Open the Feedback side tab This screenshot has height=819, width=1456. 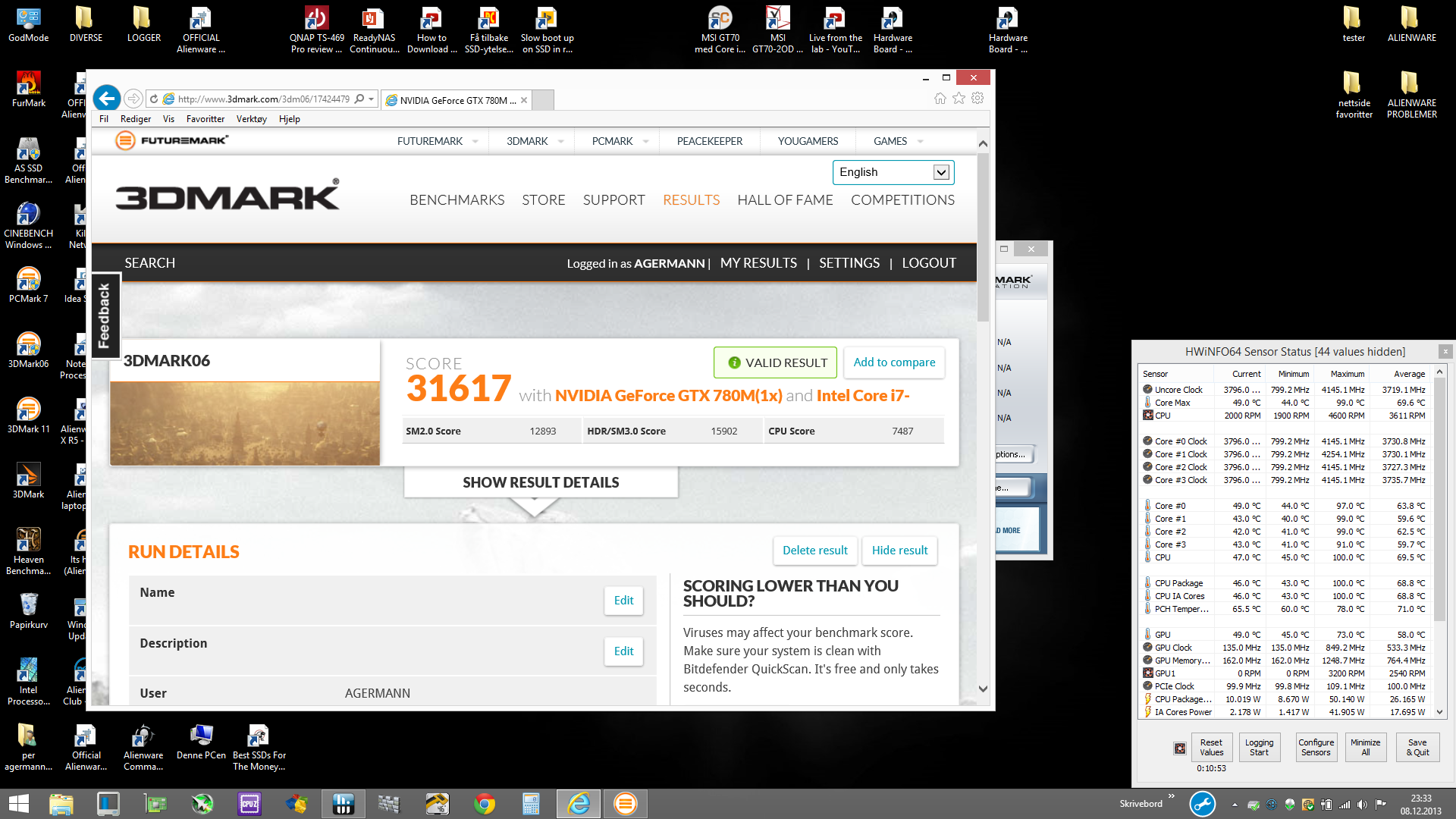(x=105, y=315)
